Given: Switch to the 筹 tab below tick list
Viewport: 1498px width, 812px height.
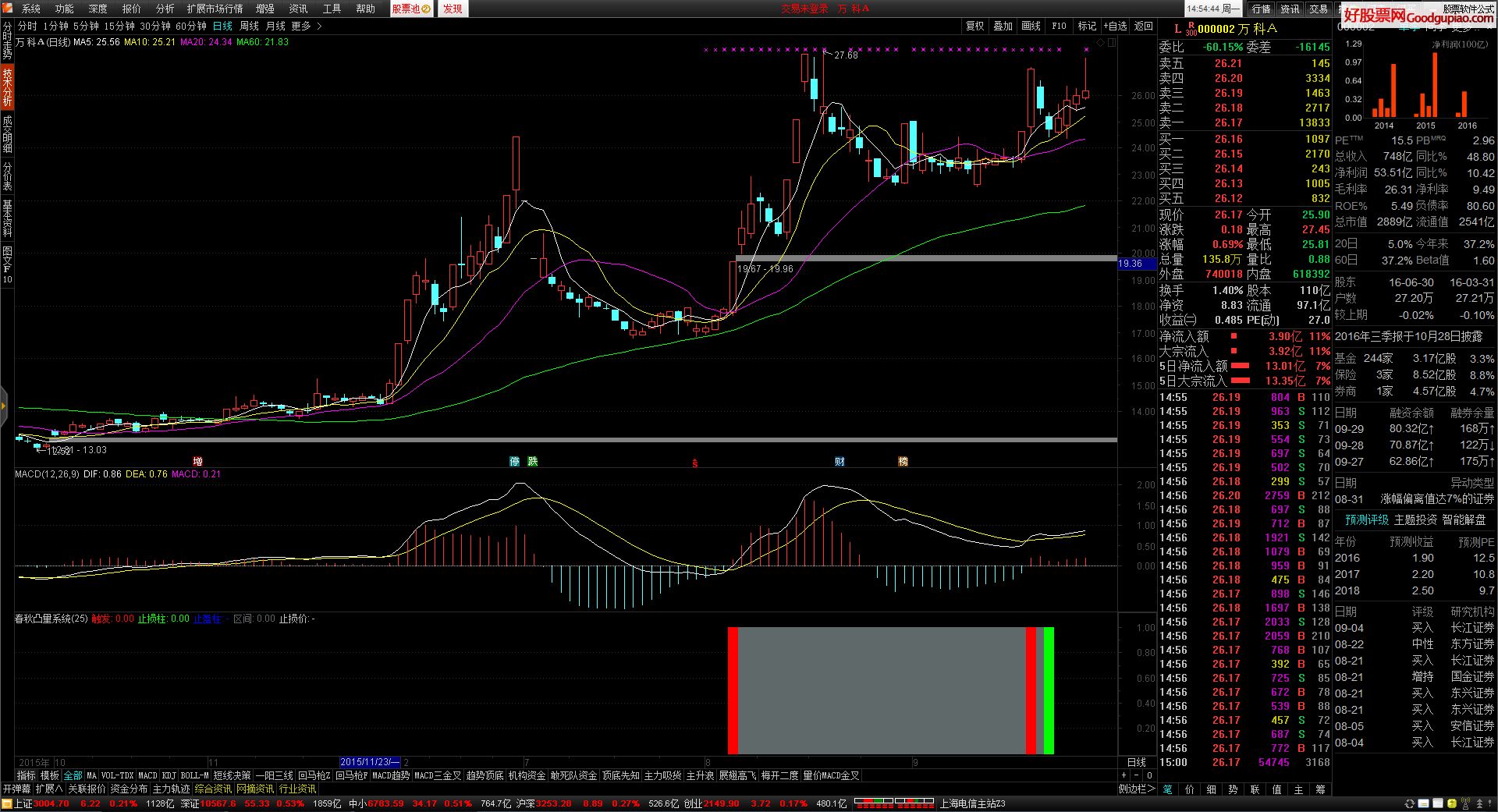Looking at the screenshot, I should pos(1320,789).
